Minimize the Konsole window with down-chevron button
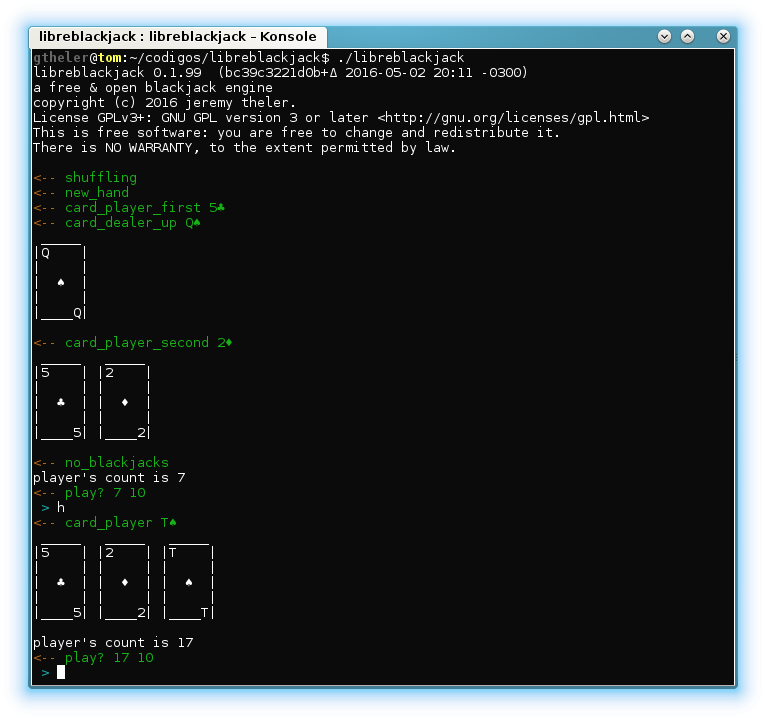Image resolution: width=765 pixels, height=718 pixels. (664, 37)
